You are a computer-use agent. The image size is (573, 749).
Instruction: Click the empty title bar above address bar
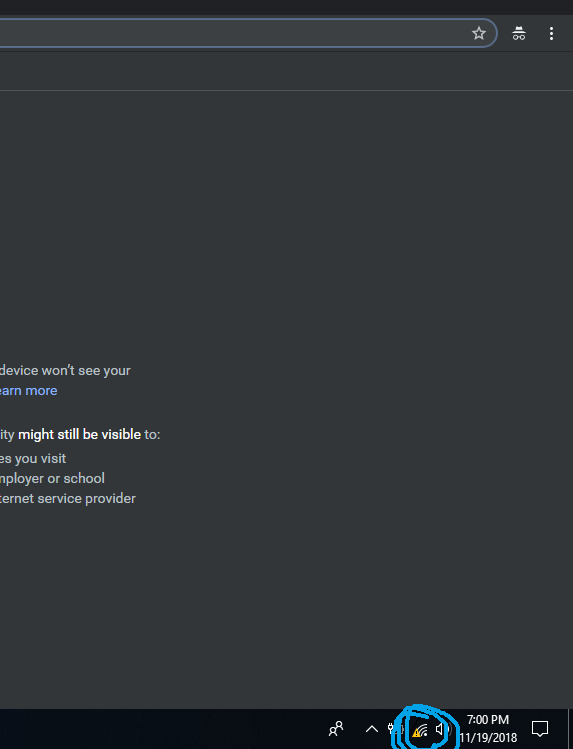[x=286, y=7]
